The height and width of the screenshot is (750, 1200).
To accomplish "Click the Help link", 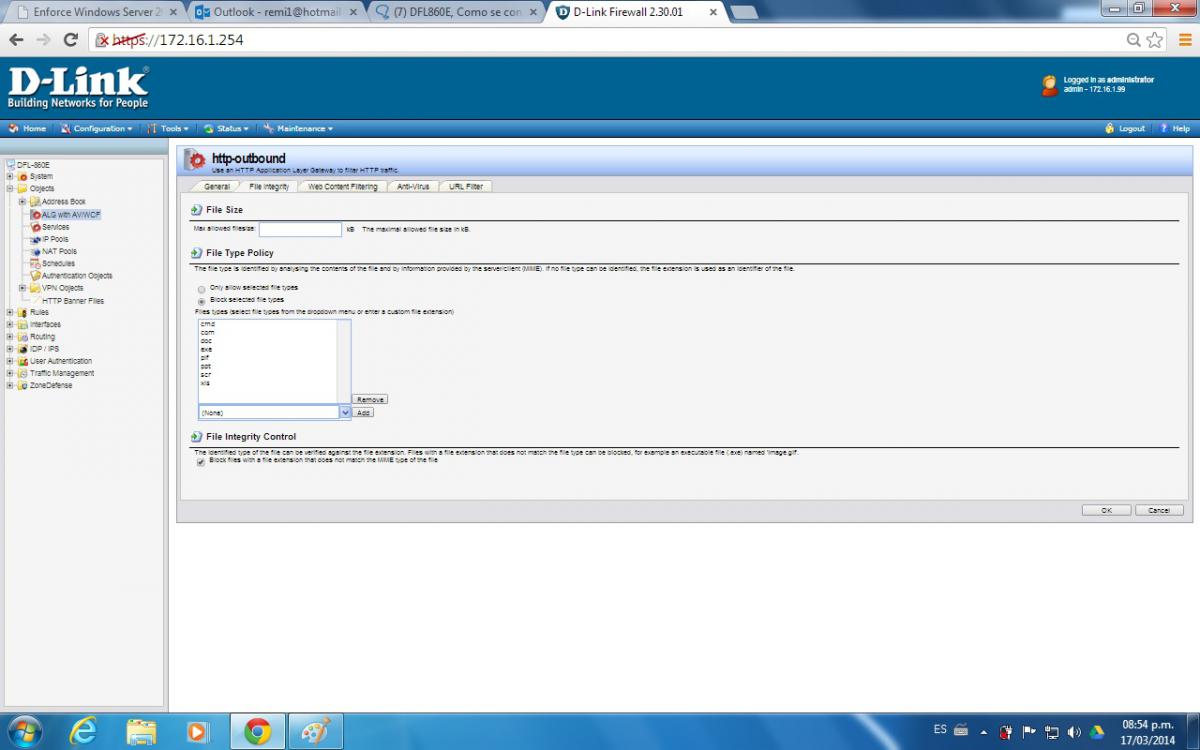I will tap(1175, 129).
